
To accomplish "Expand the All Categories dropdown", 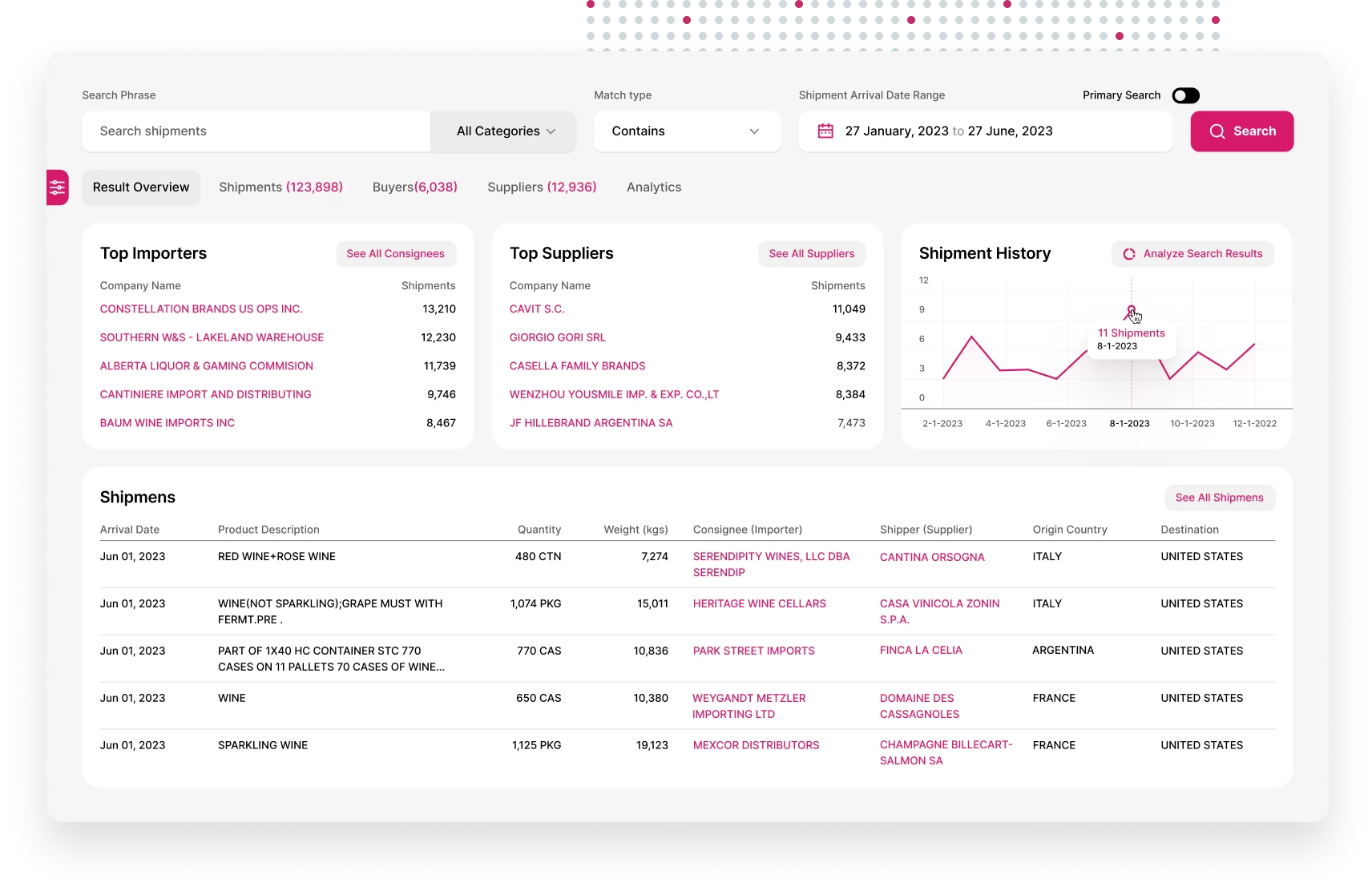I will coord(504,131).
